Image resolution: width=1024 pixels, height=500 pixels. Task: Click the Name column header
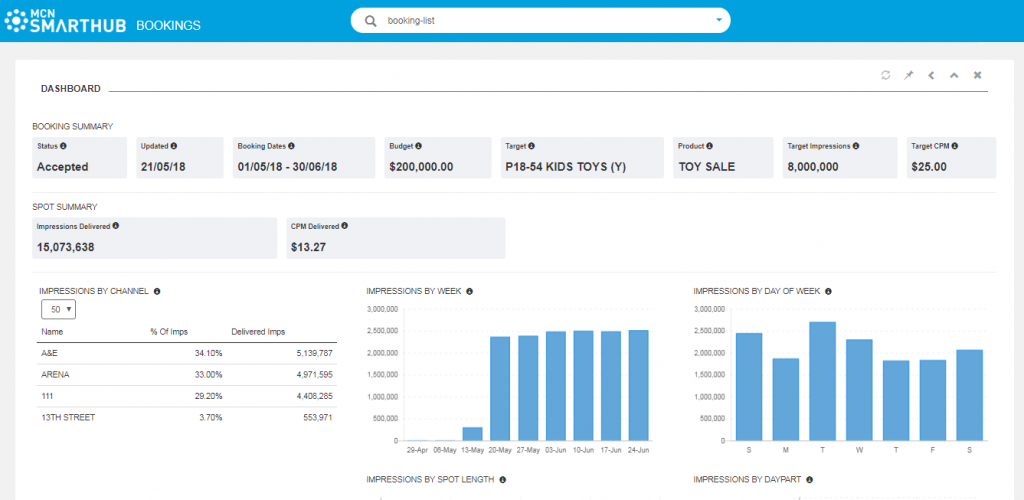click(52, 332)
